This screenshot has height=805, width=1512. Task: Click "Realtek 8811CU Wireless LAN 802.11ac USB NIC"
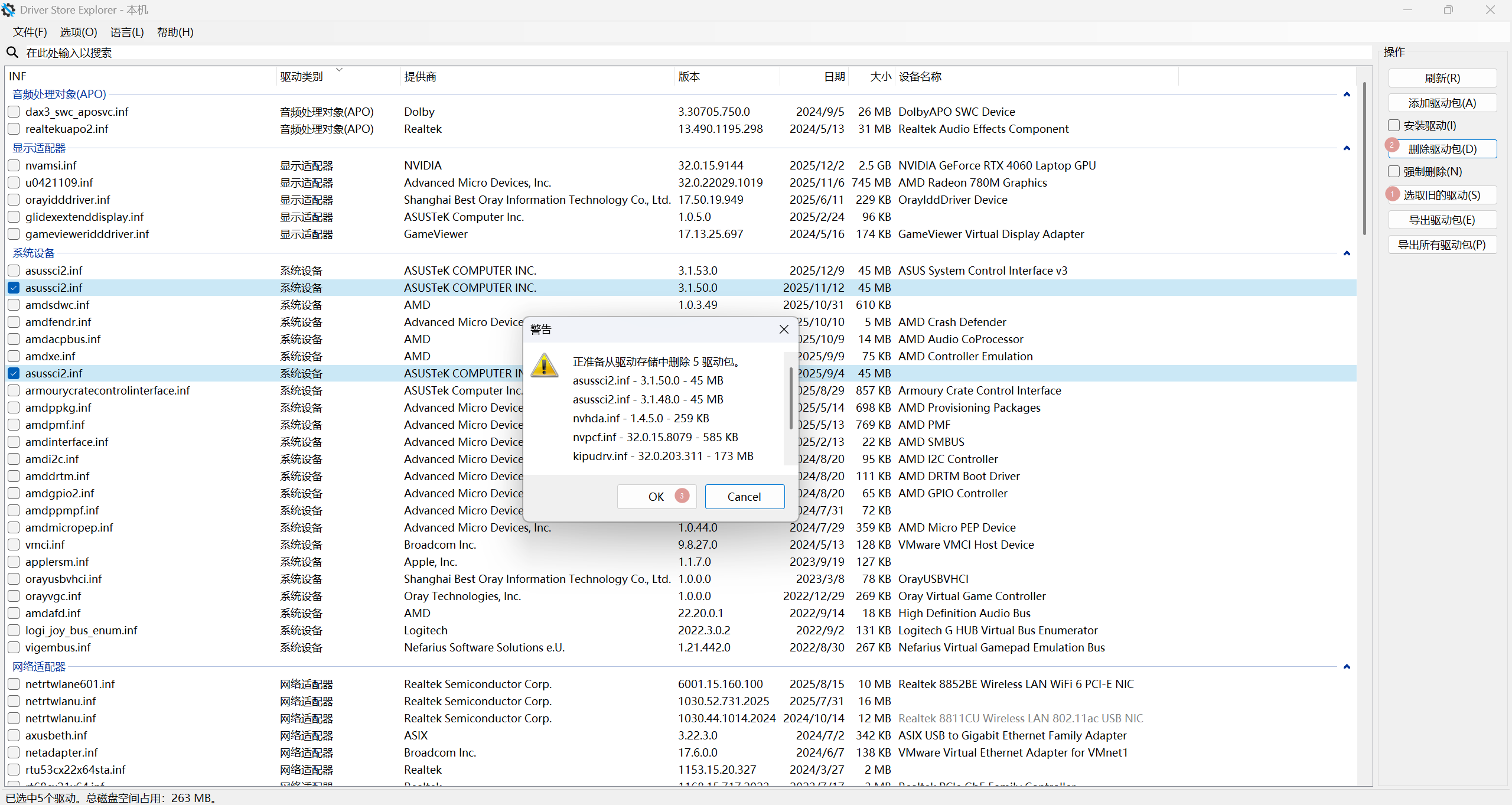point(1021,718)
